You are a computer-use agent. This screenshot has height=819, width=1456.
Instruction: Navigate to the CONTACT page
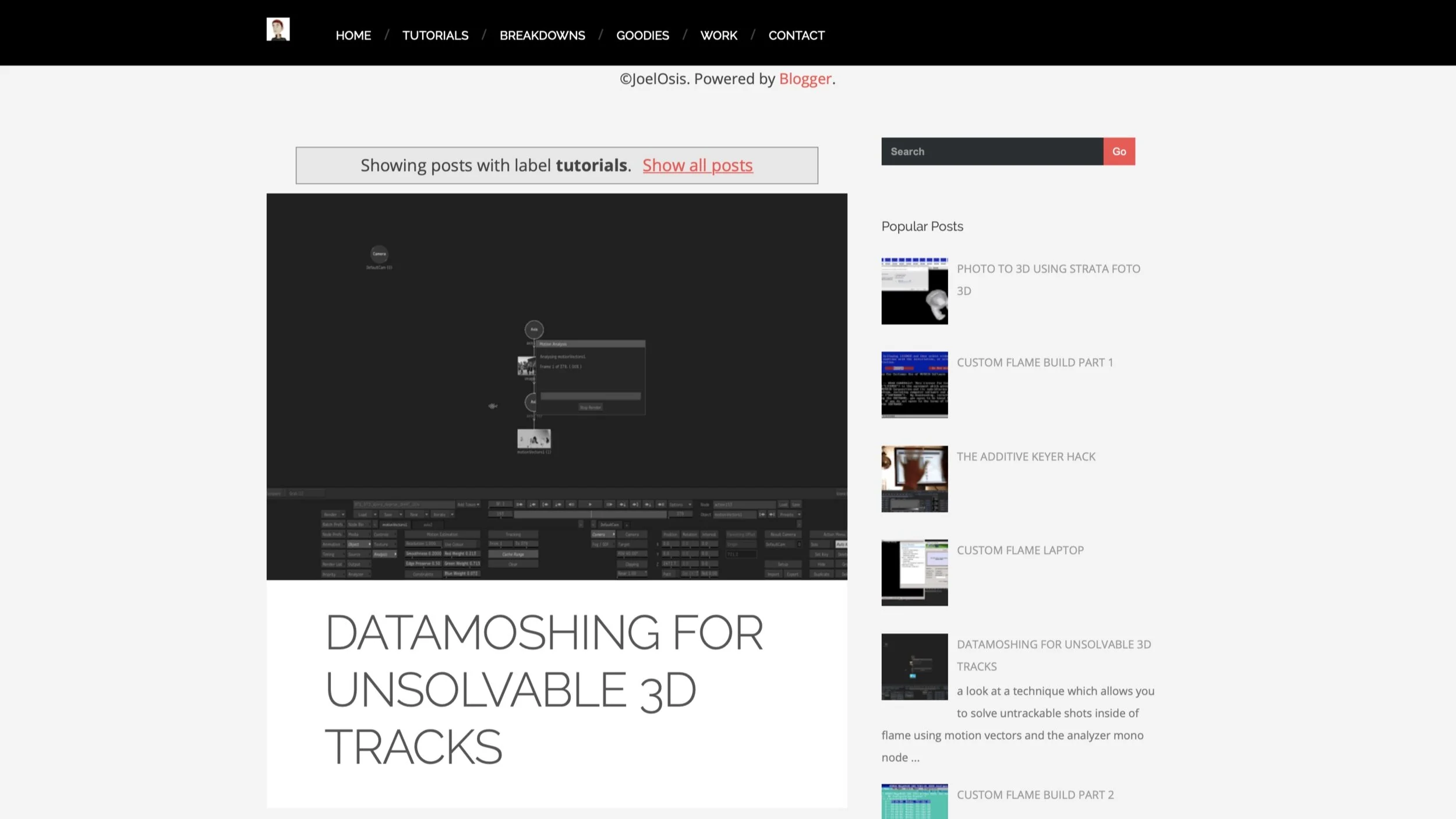pos(796,36)
